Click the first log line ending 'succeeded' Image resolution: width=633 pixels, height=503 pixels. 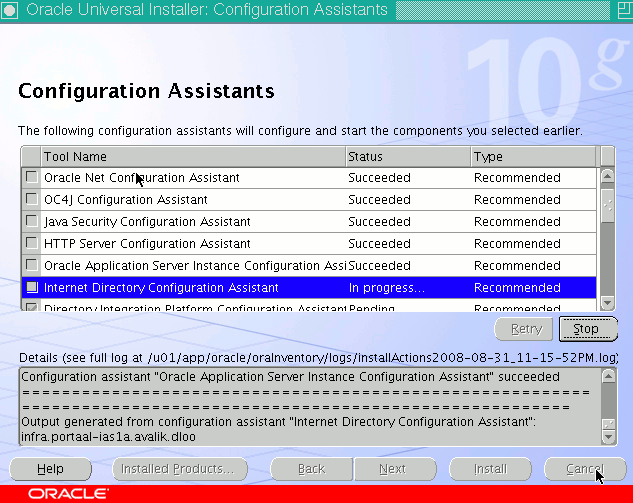click(290, 377)
